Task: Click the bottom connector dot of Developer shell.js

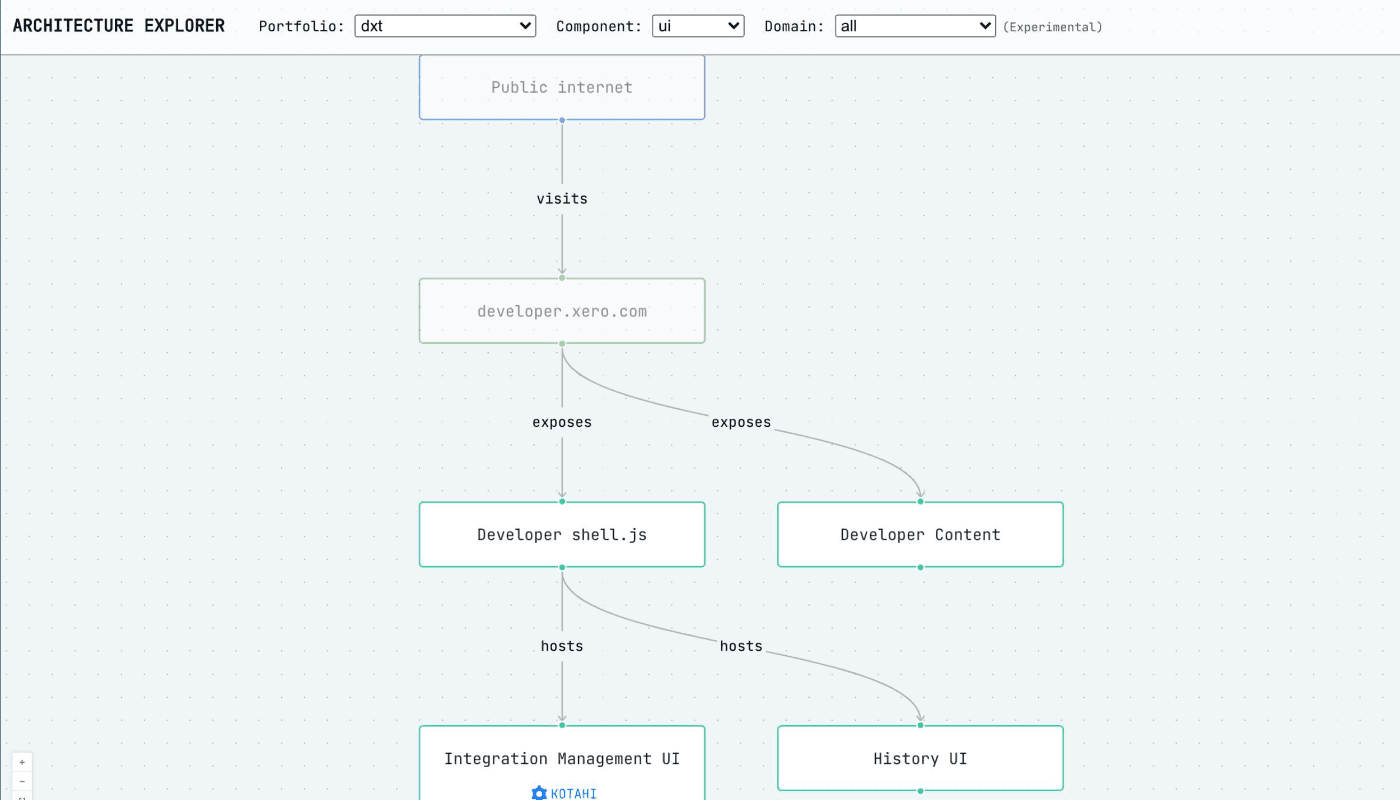Action: 562,567
